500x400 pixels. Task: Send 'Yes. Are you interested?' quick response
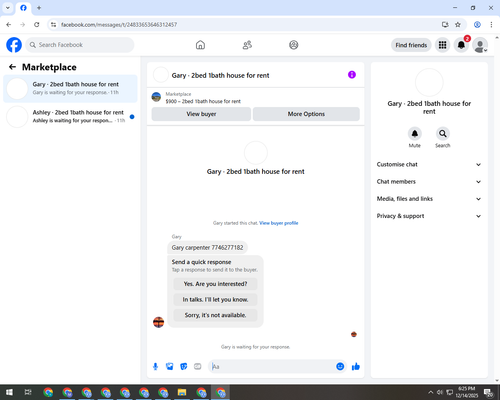(x=215, y=284)
